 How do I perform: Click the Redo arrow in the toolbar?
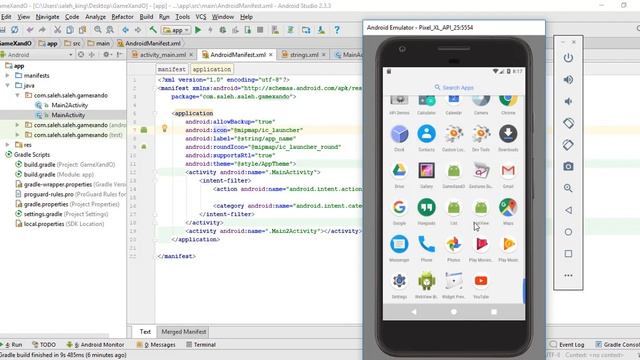[x=42, y=30]
